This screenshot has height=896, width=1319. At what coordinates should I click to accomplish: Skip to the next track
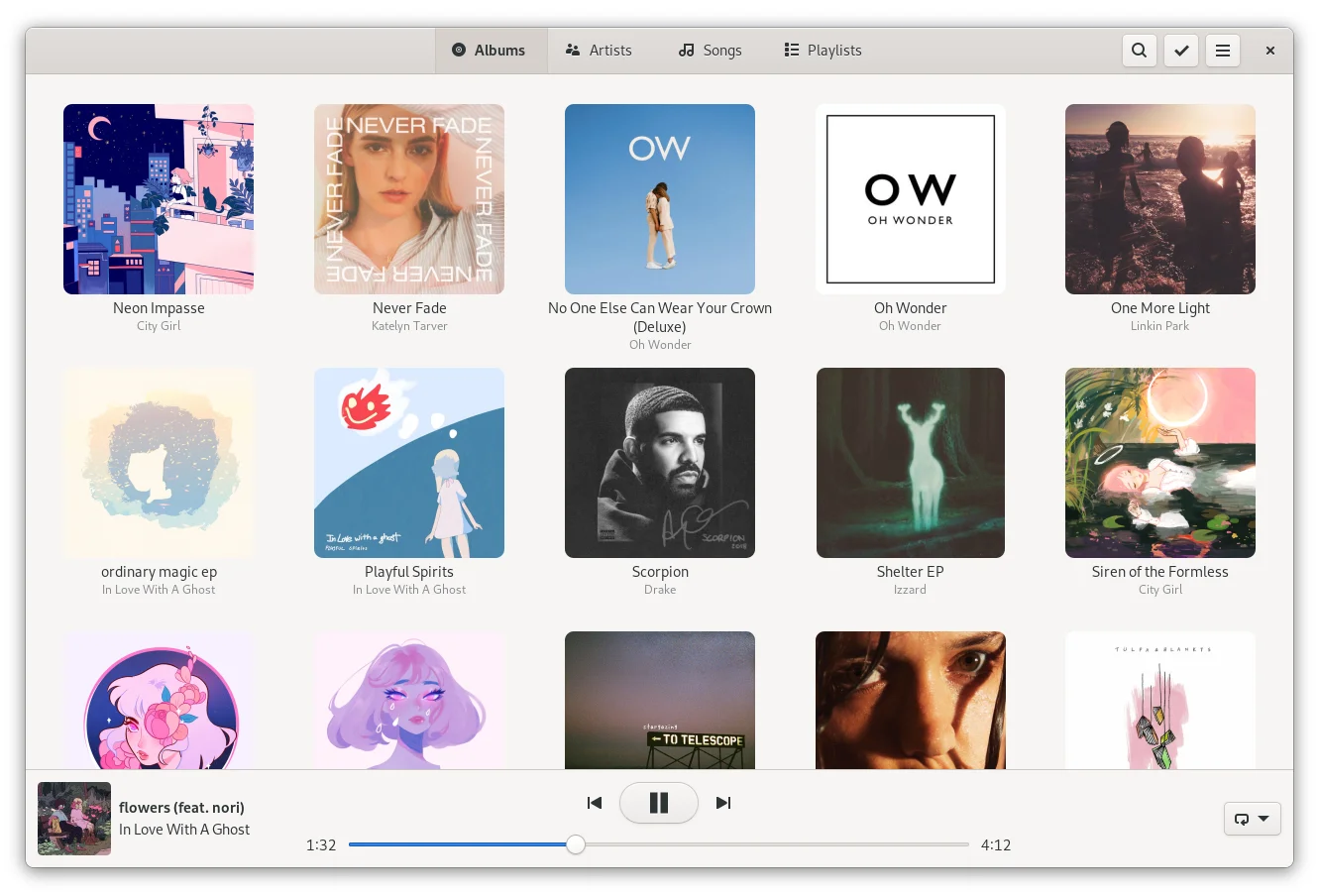click(x=723, y=803)
